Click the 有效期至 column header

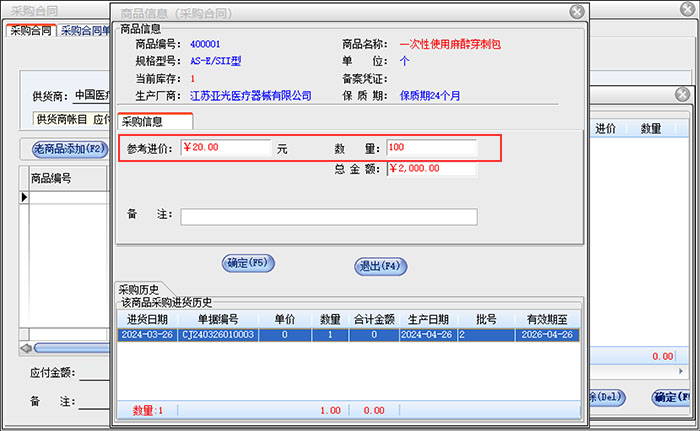point(549,319)
